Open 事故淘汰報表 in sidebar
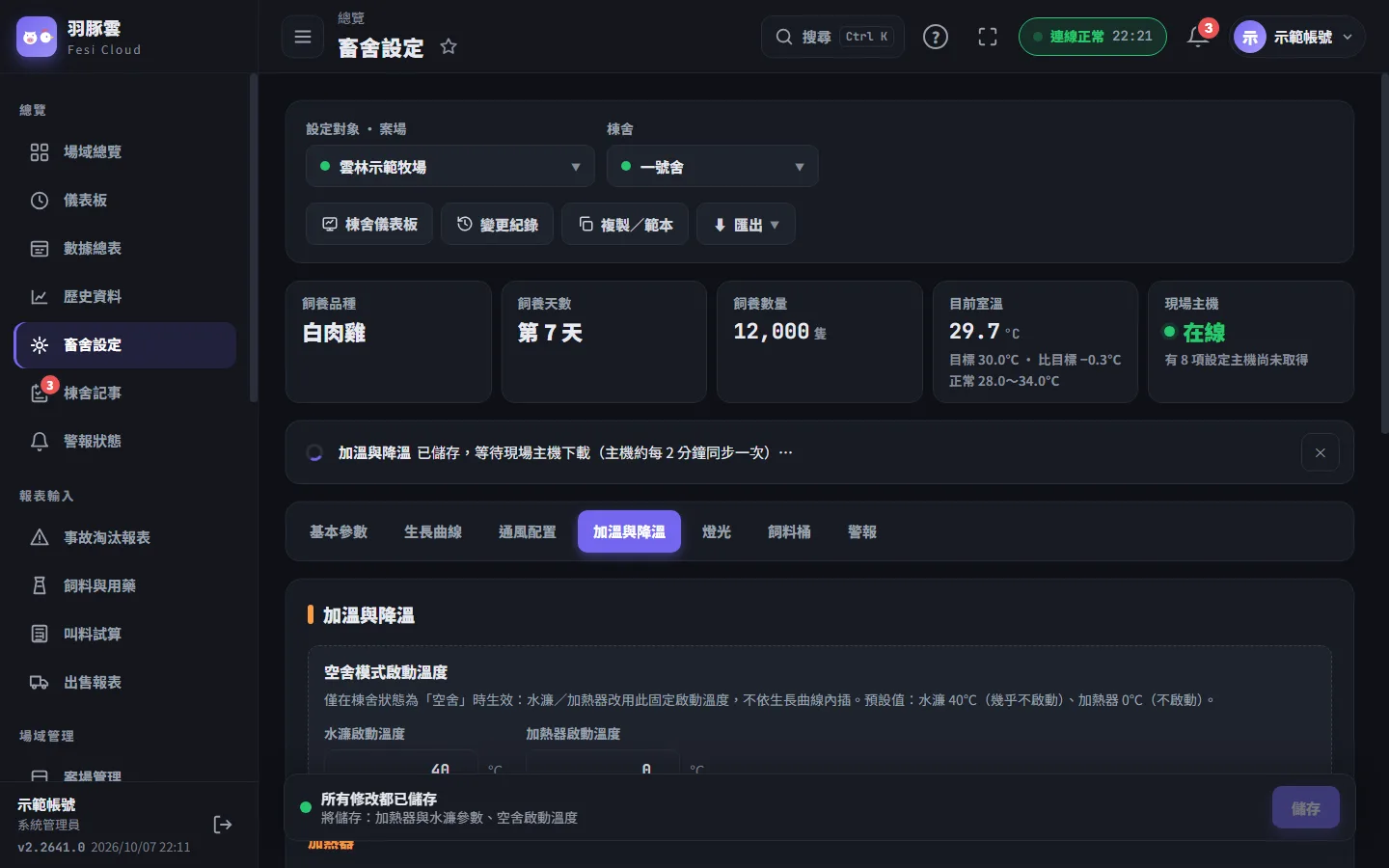1389x868 pixels. [x=125, y=538]
